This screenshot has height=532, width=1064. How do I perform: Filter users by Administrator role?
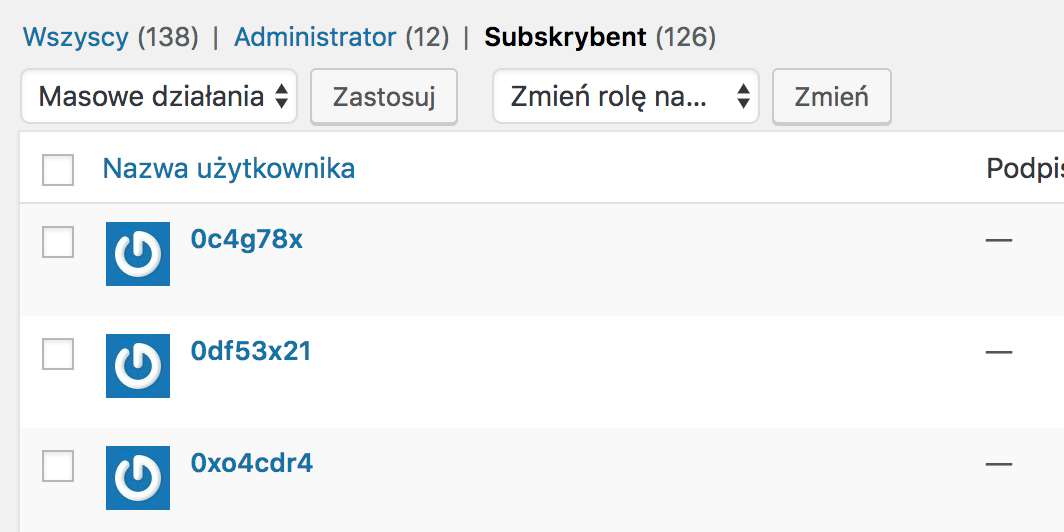point(315,37)
